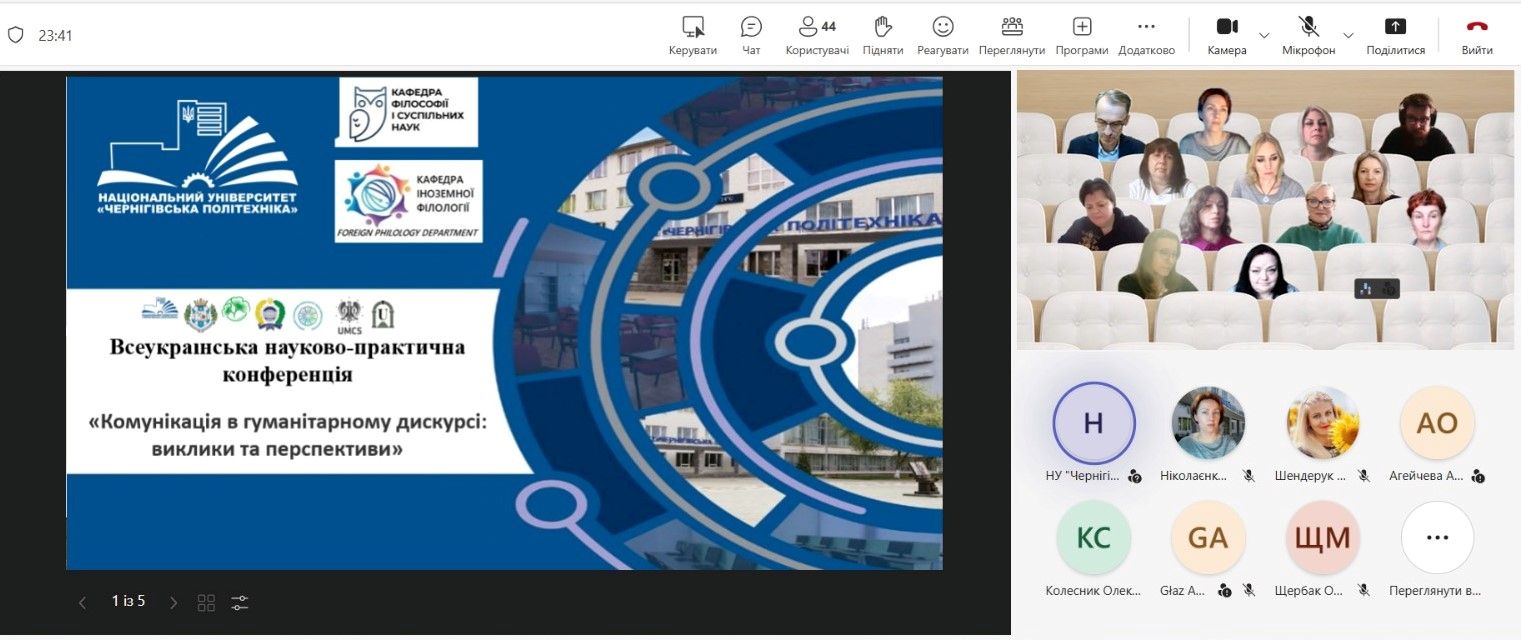The height and width of the screenshot is (640, 1521).
Task: Open the slide settings sliders icon
Action: point(239,602)
